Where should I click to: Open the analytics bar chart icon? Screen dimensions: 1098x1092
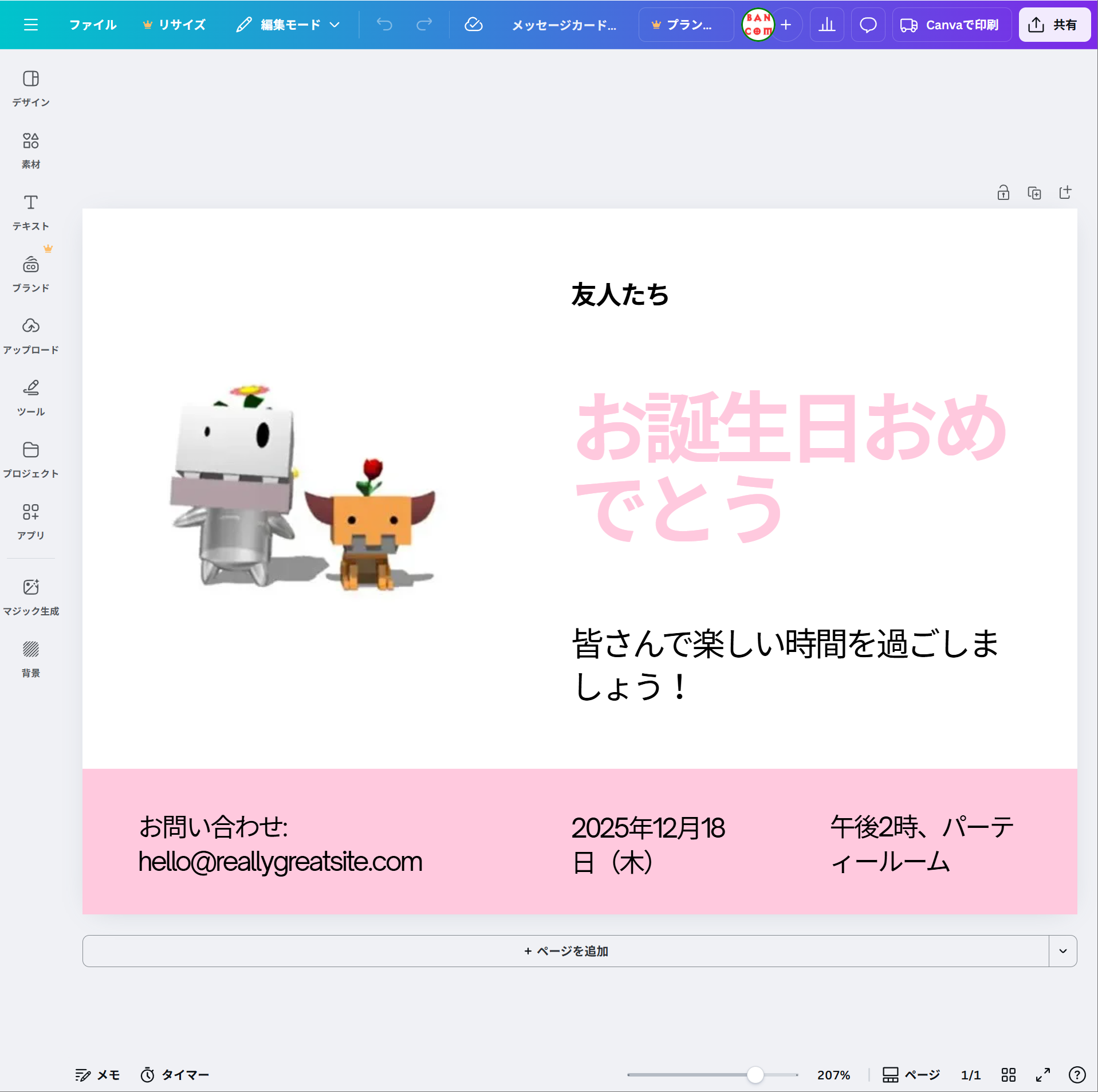pos(827,25)
